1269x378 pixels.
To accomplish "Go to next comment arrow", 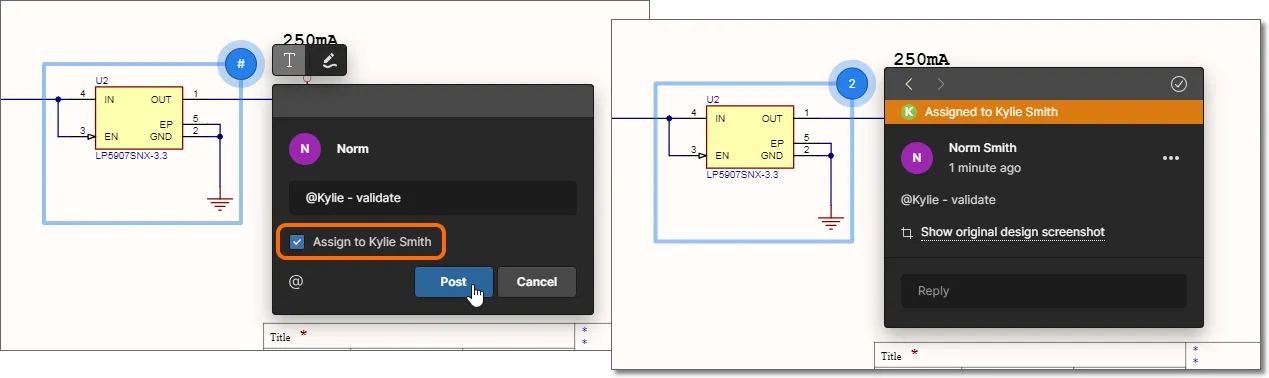I will (x=940, y=84).
